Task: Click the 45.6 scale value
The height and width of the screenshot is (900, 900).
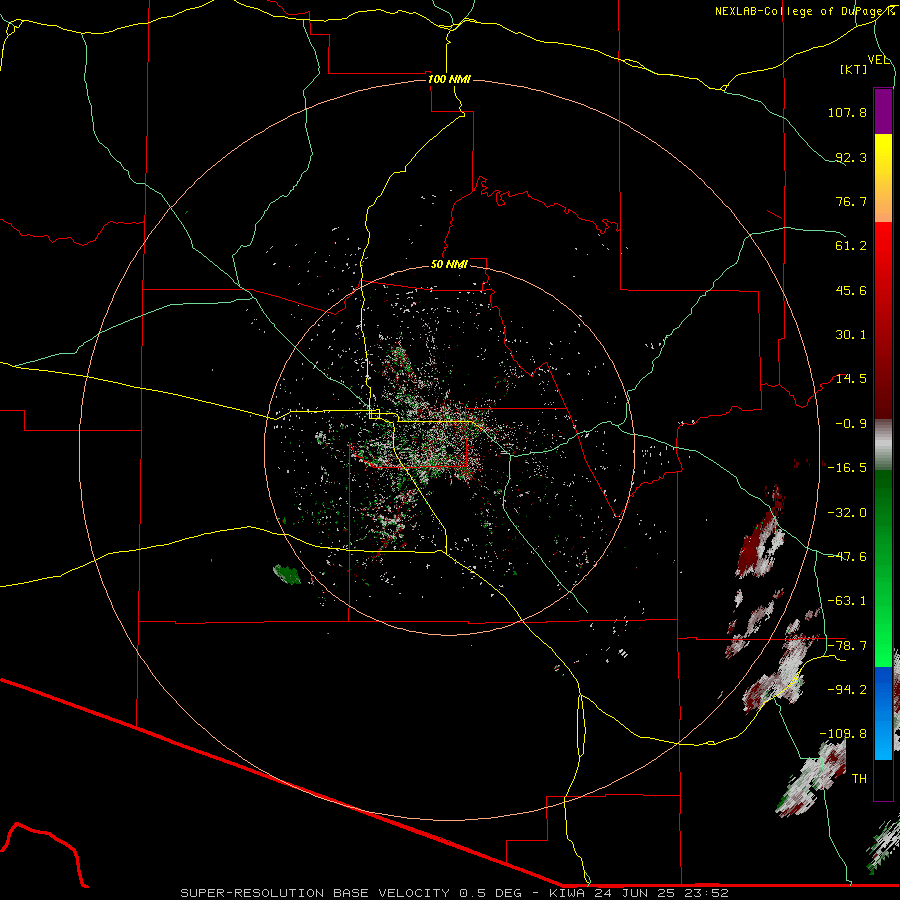Action: click(851, 290)
